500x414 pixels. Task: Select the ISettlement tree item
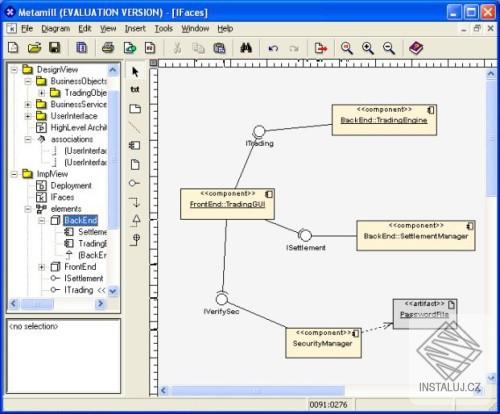84,278
